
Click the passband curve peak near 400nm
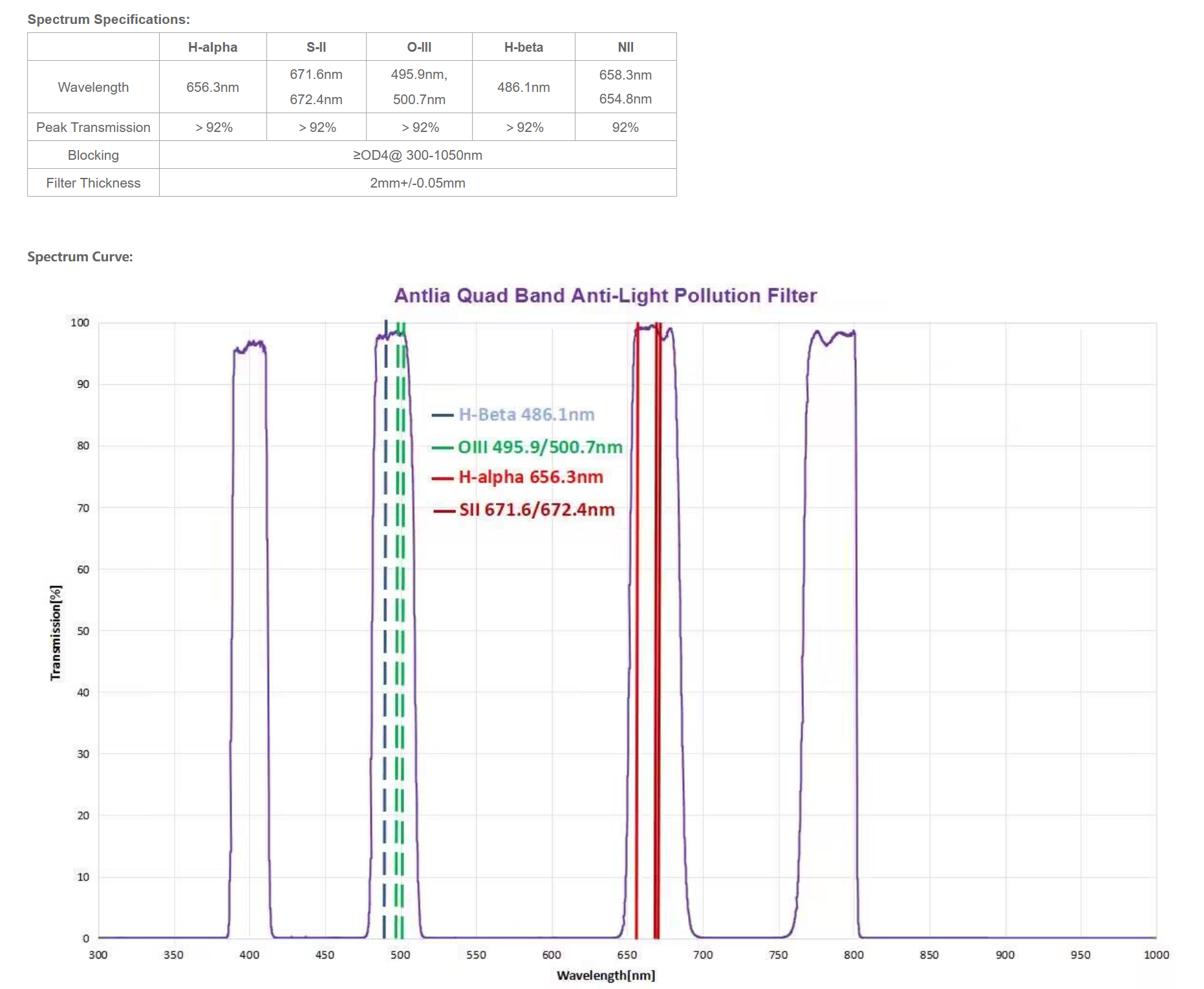[x=250, y=346]
